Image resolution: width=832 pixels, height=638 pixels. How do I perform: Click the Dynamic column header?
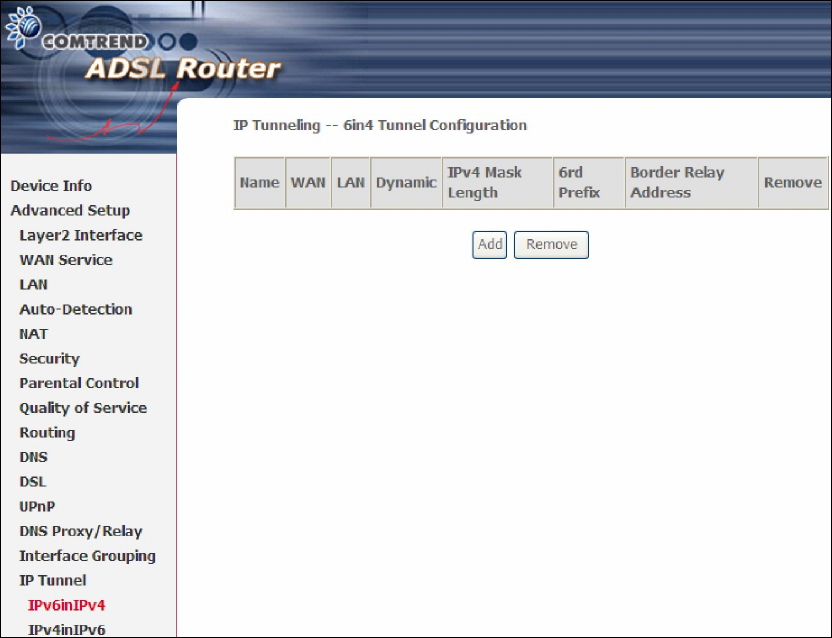coord(406,183)
